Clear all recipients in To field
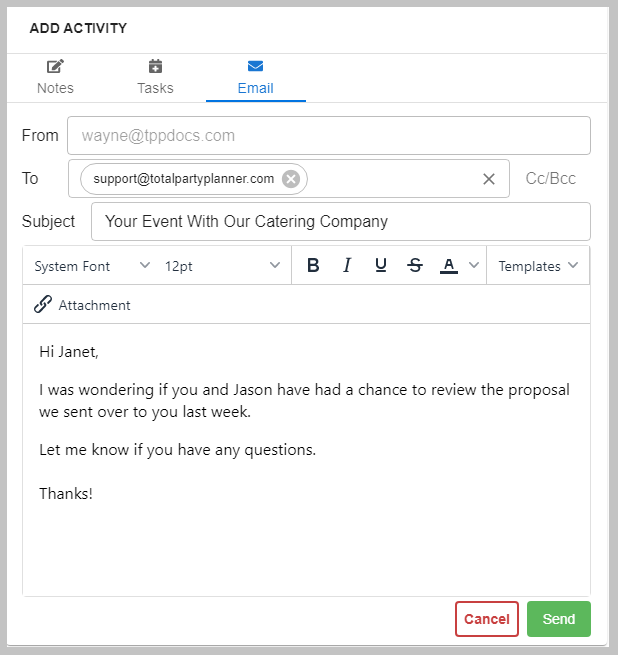Viewport: 618px width, 655px height. click(489, 179)
